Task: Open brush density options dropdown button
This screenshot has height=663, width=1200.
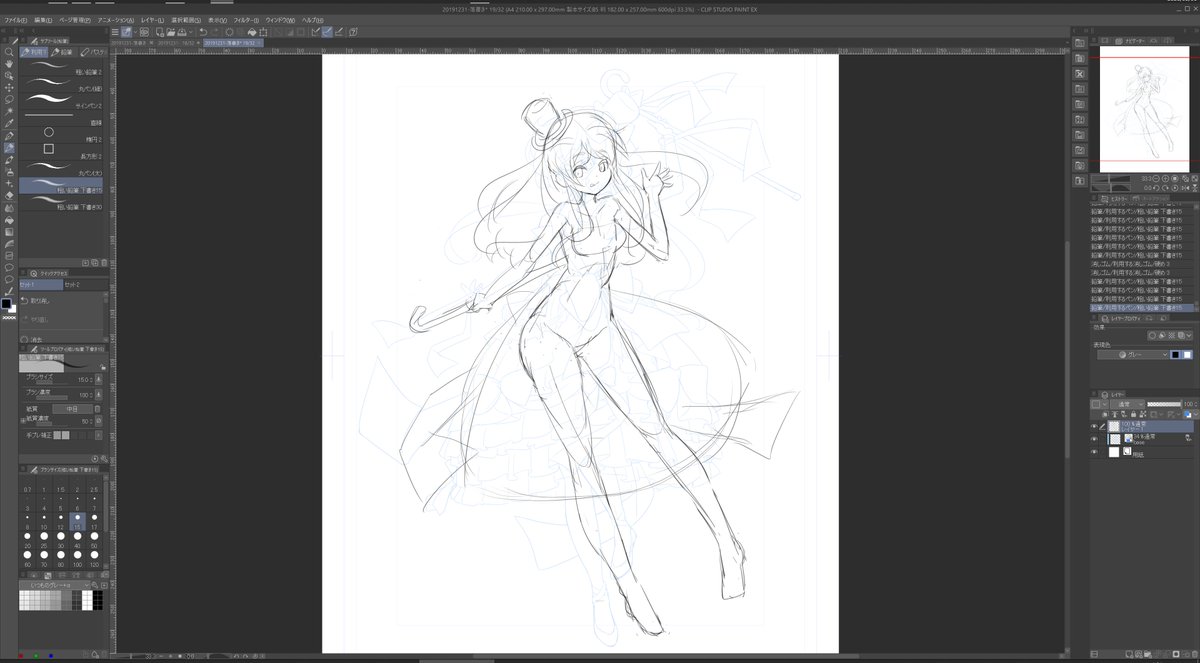Action: point(99,395)
